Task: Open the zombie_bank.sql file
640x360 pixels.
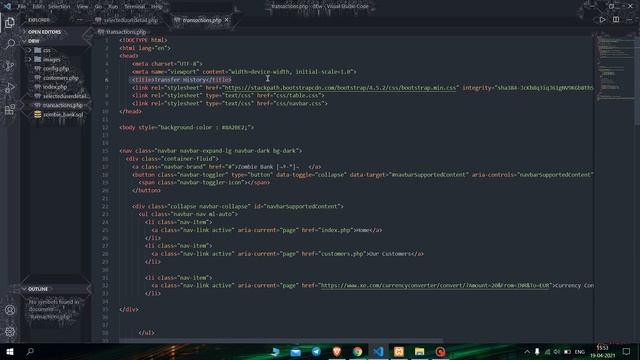Action: pyautogui.click(x=63, y=115)
